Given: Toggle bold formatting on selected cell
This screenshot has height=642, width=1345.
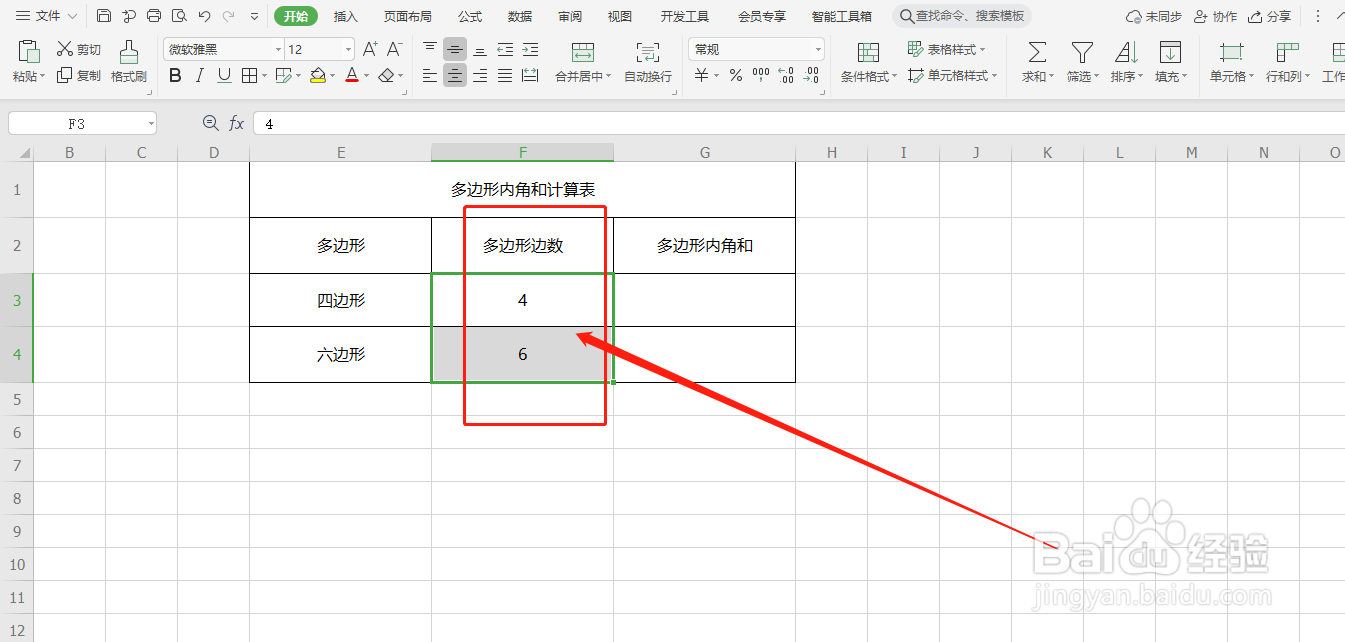Looking at the screenshot, I should point(175,75).
